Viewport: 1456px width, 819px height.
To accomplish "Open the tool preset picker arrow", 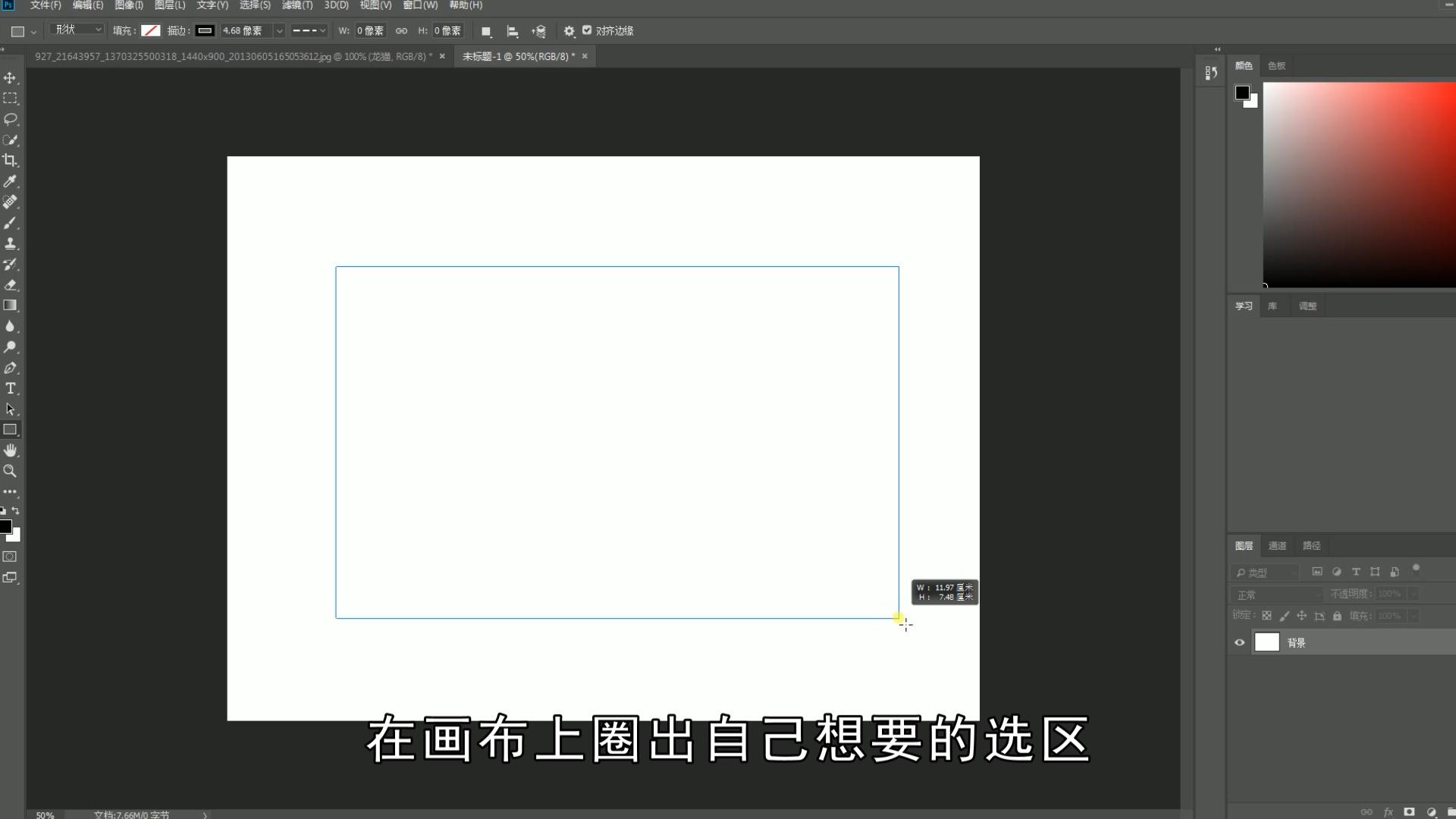I will (33, 32).
